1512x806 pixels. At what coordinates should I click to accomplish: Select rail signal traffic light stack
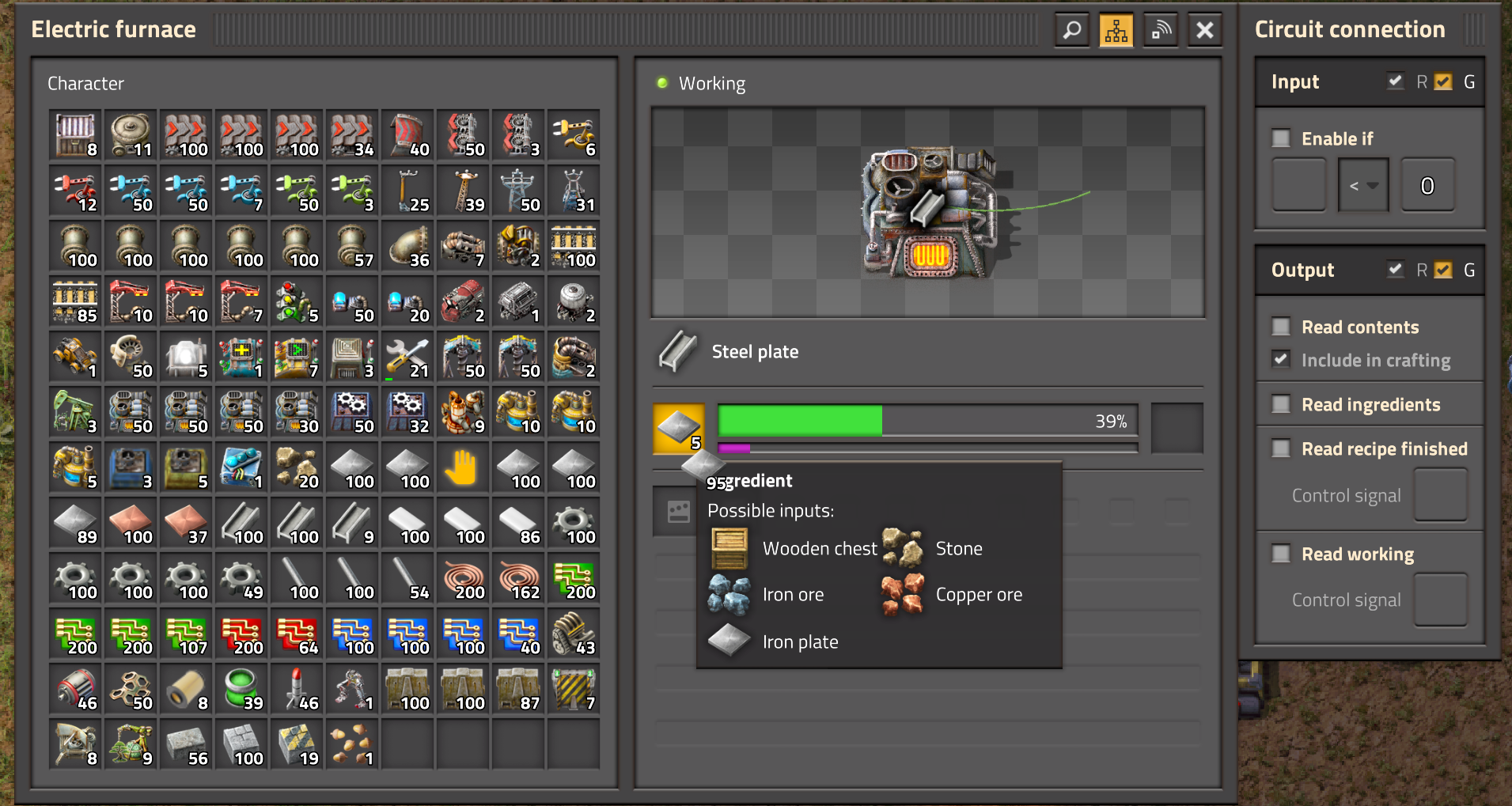point(297,301)
